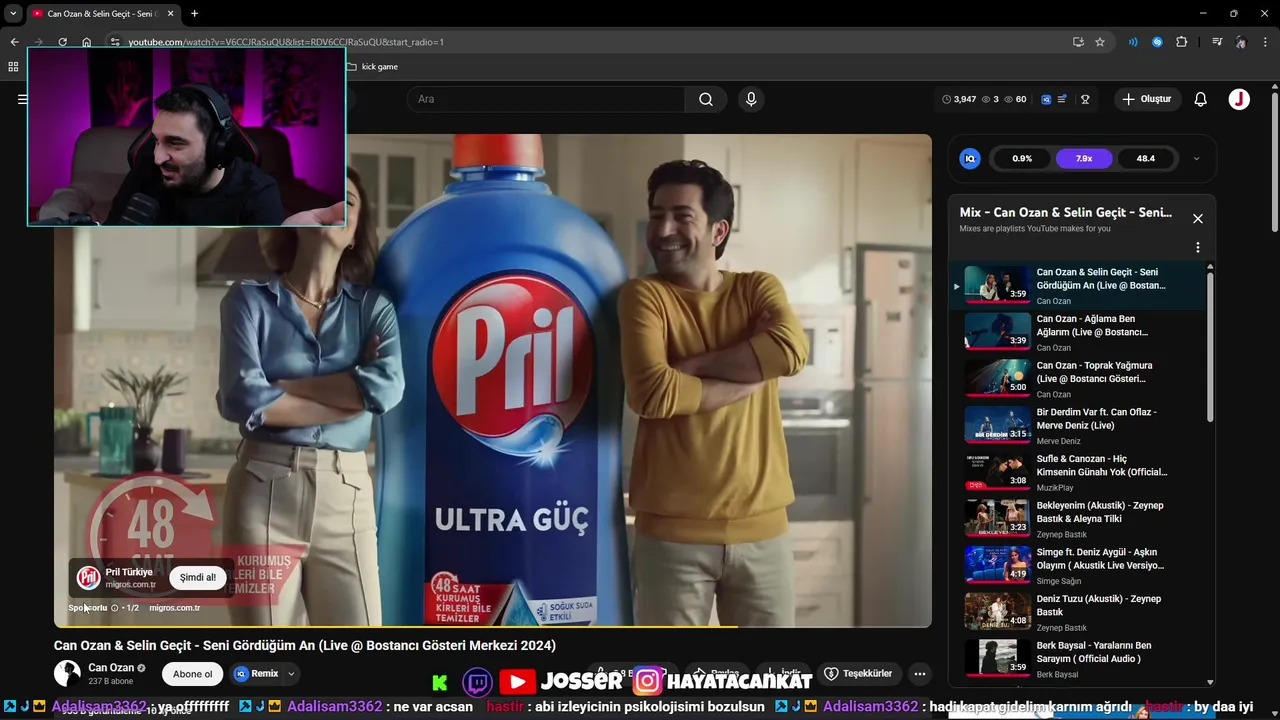The image size is (1280, 720).
Task: Play Sufle & Canozan - Hiç Kimsenin Günahı Yok
Action: [1080, 473]
